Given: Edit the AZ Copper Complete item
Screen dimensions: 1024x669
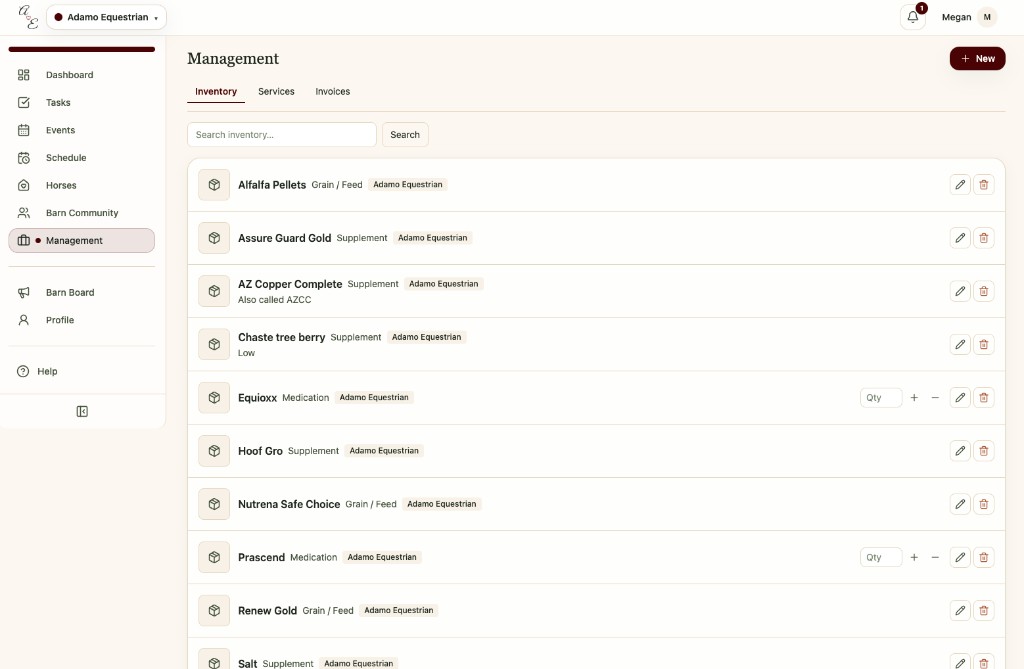Looking at the screenshot, I should coord(959,291).
